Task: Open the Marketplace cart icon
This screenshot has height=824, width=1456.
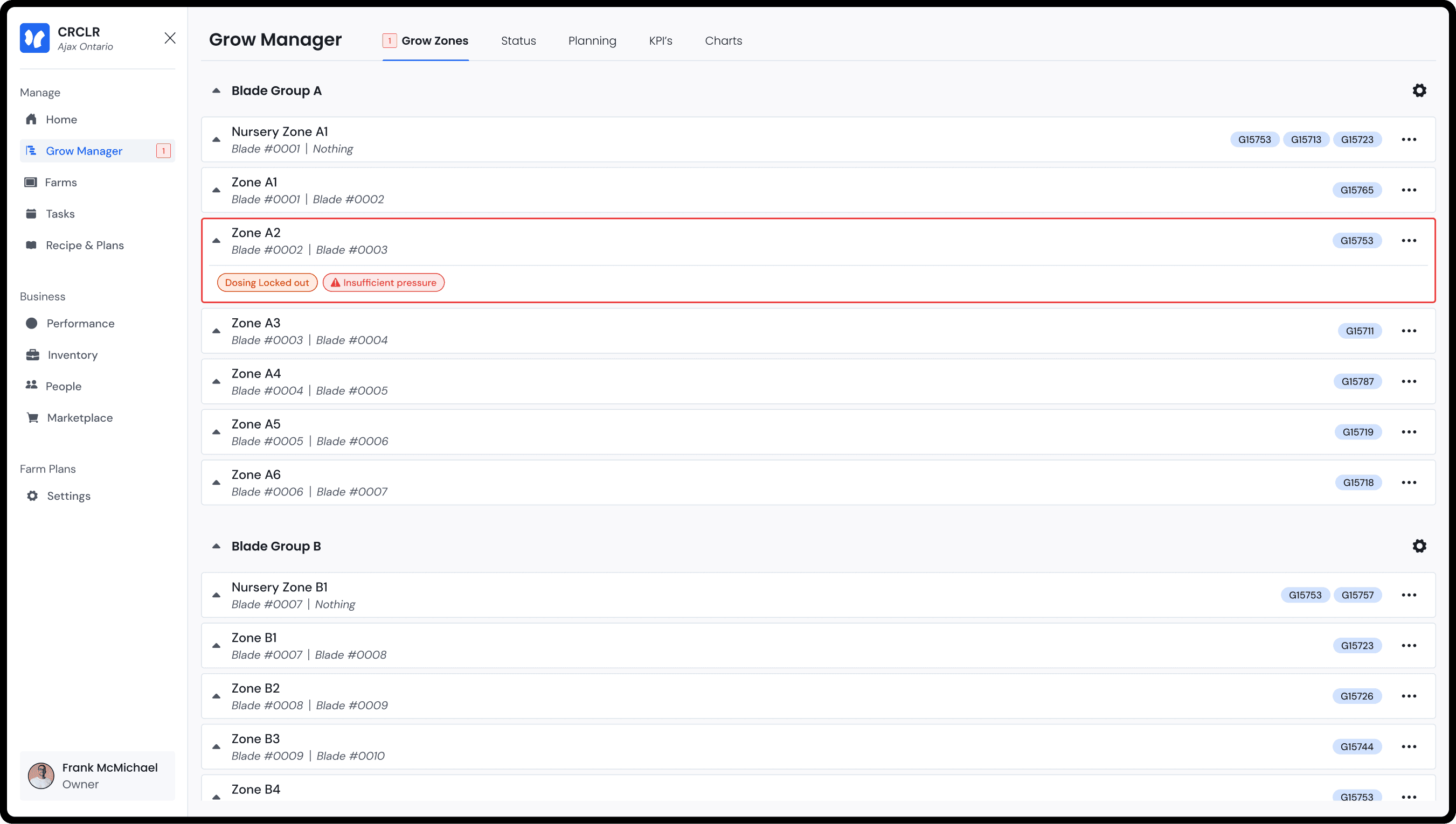Action: click(33, 418)
